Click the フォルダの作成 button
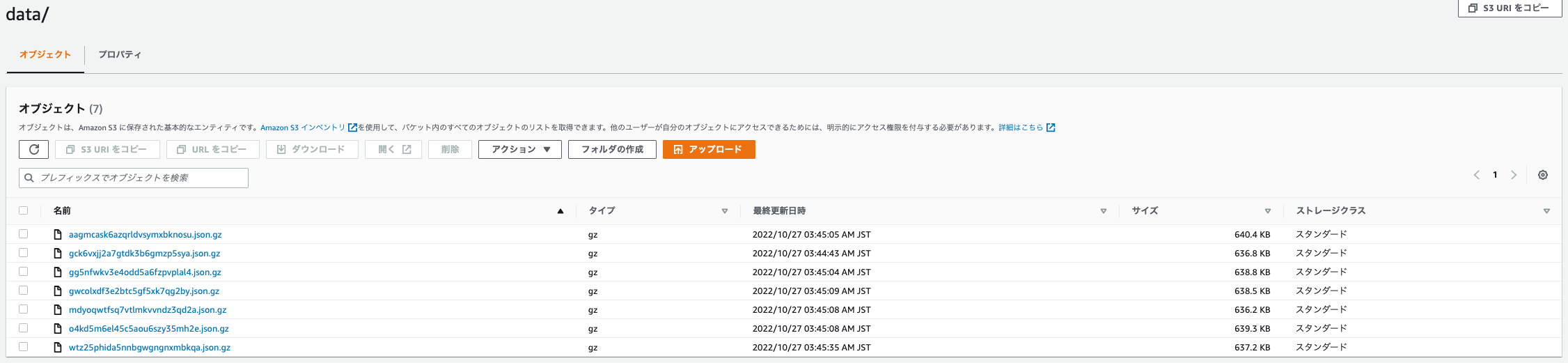1568x363 pixels. [x=612, y=149]
